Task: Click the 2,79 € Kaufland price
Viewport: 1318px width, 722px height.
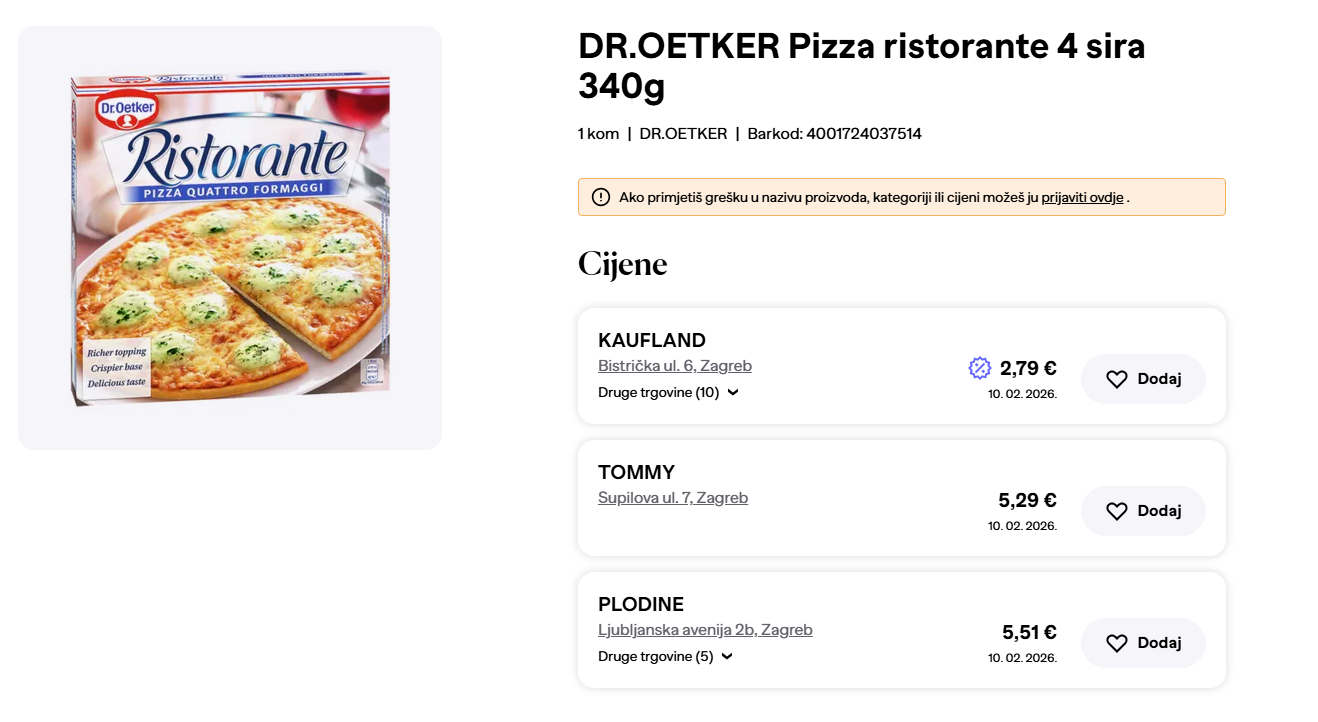Action: click(x=1028, y=368)
